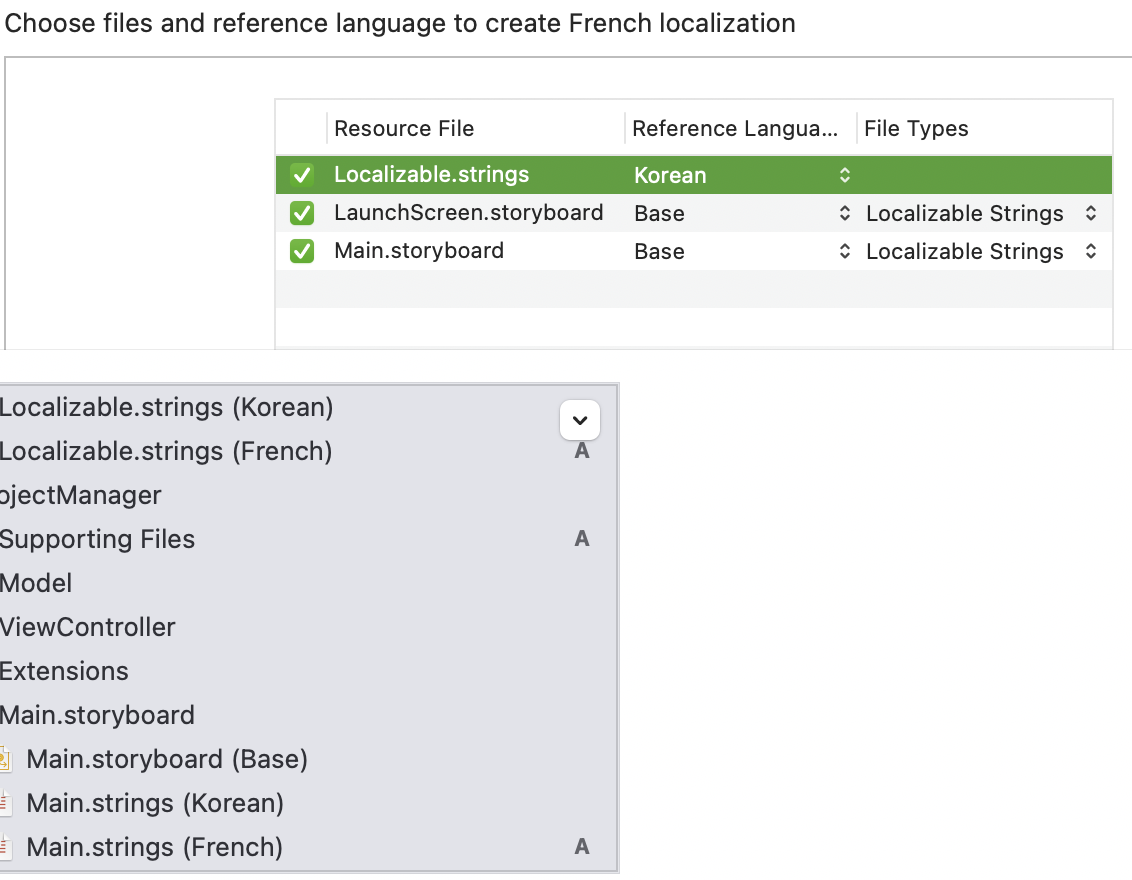Click the chevron-down button in navigator

pyautogui.click(x=580, y=420)
